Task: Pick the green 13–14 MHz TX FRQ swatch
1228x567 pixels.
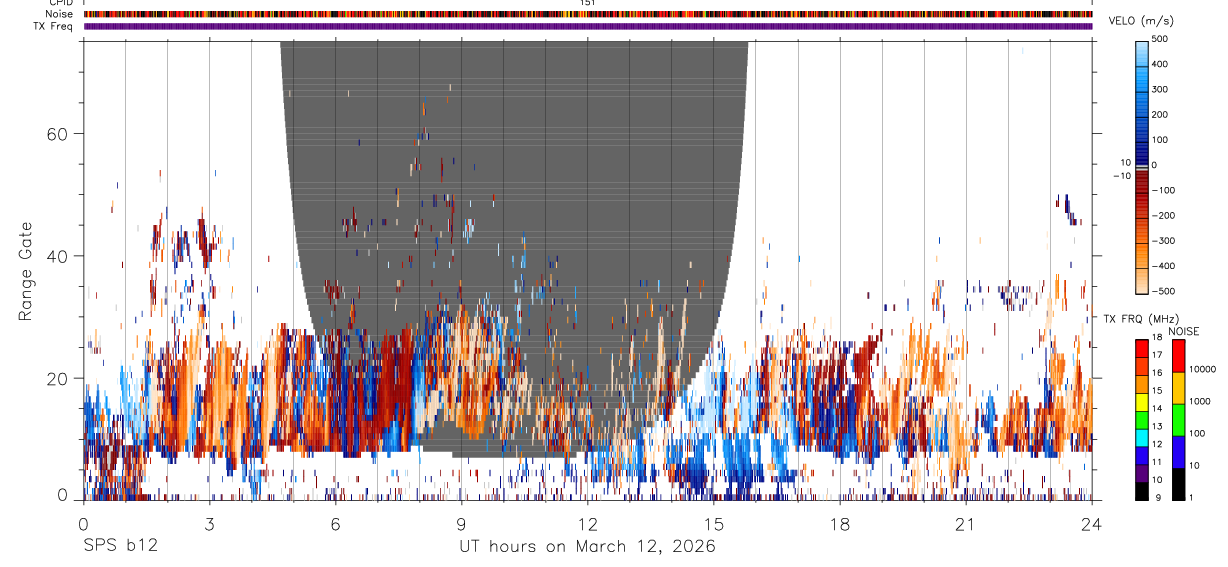Action: [x=1143, y=420]
